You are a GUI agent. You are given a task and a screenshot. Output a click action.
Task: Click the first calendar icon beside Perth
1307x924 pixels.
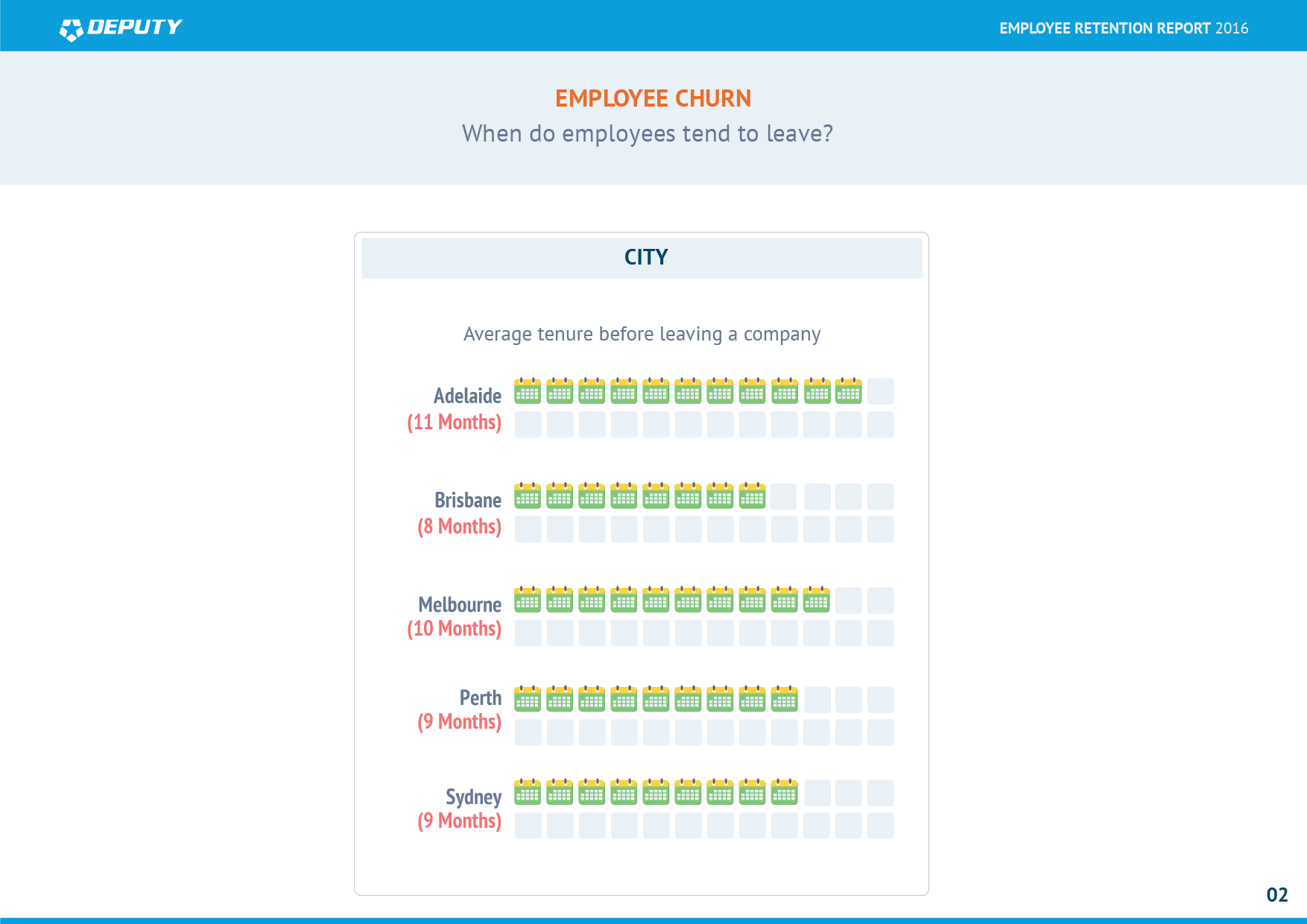click(x=528, y=699)
